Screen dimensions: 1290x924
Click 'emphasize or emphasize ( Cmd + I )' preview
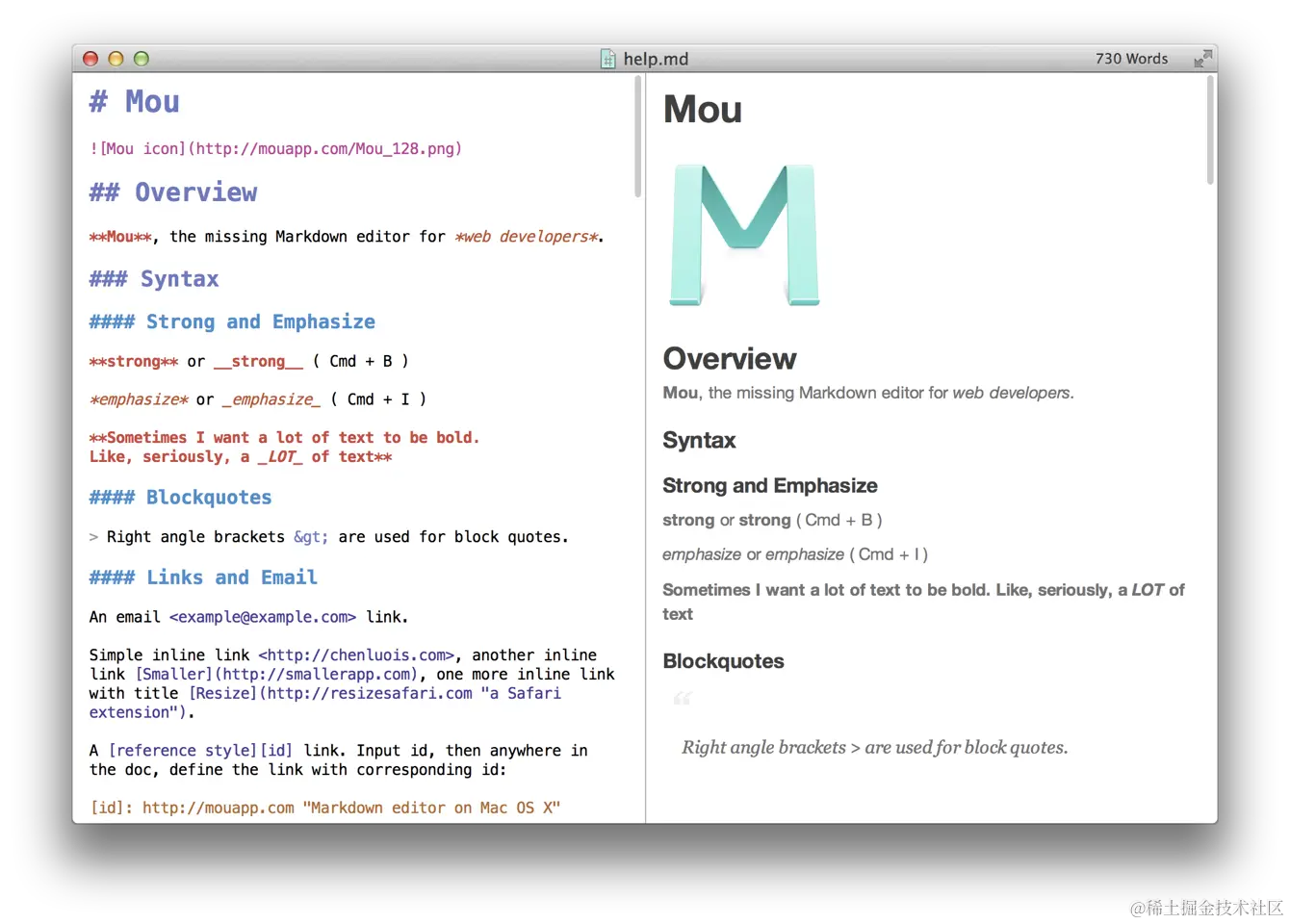click(x=795, y=554)
